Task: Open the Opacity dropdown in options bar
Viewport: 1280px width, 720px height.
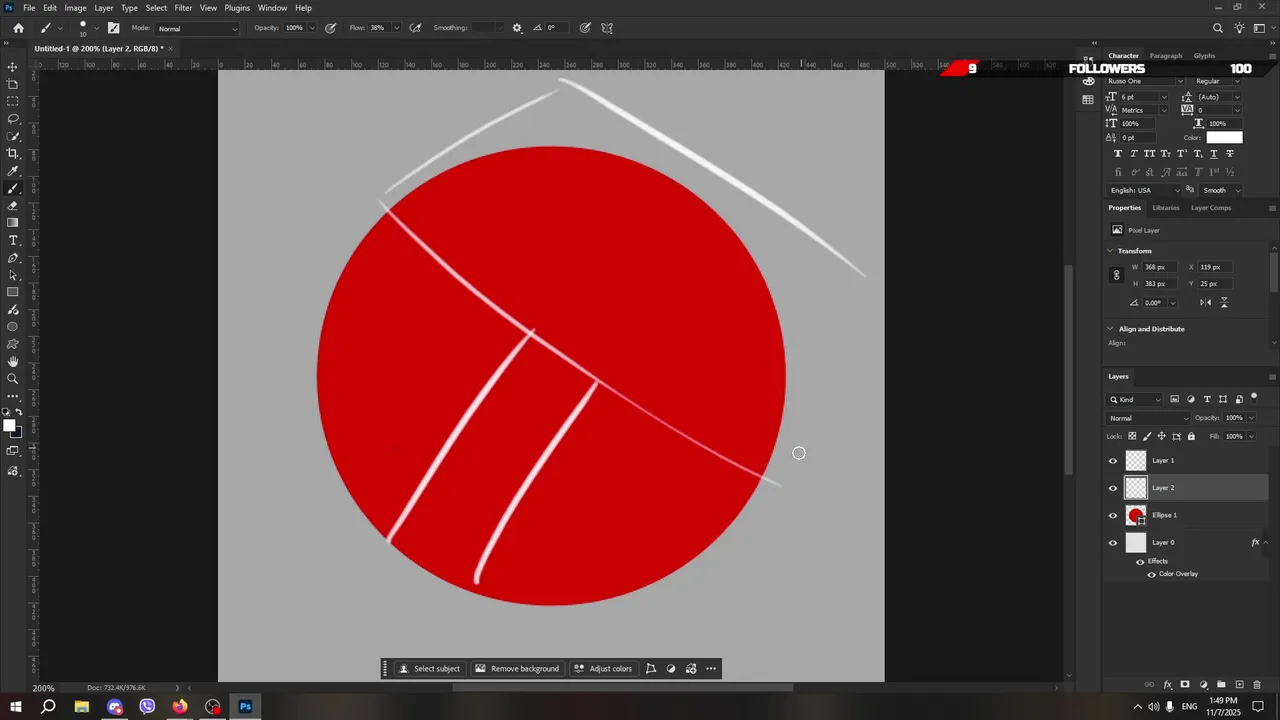Action: coord(311,28)
